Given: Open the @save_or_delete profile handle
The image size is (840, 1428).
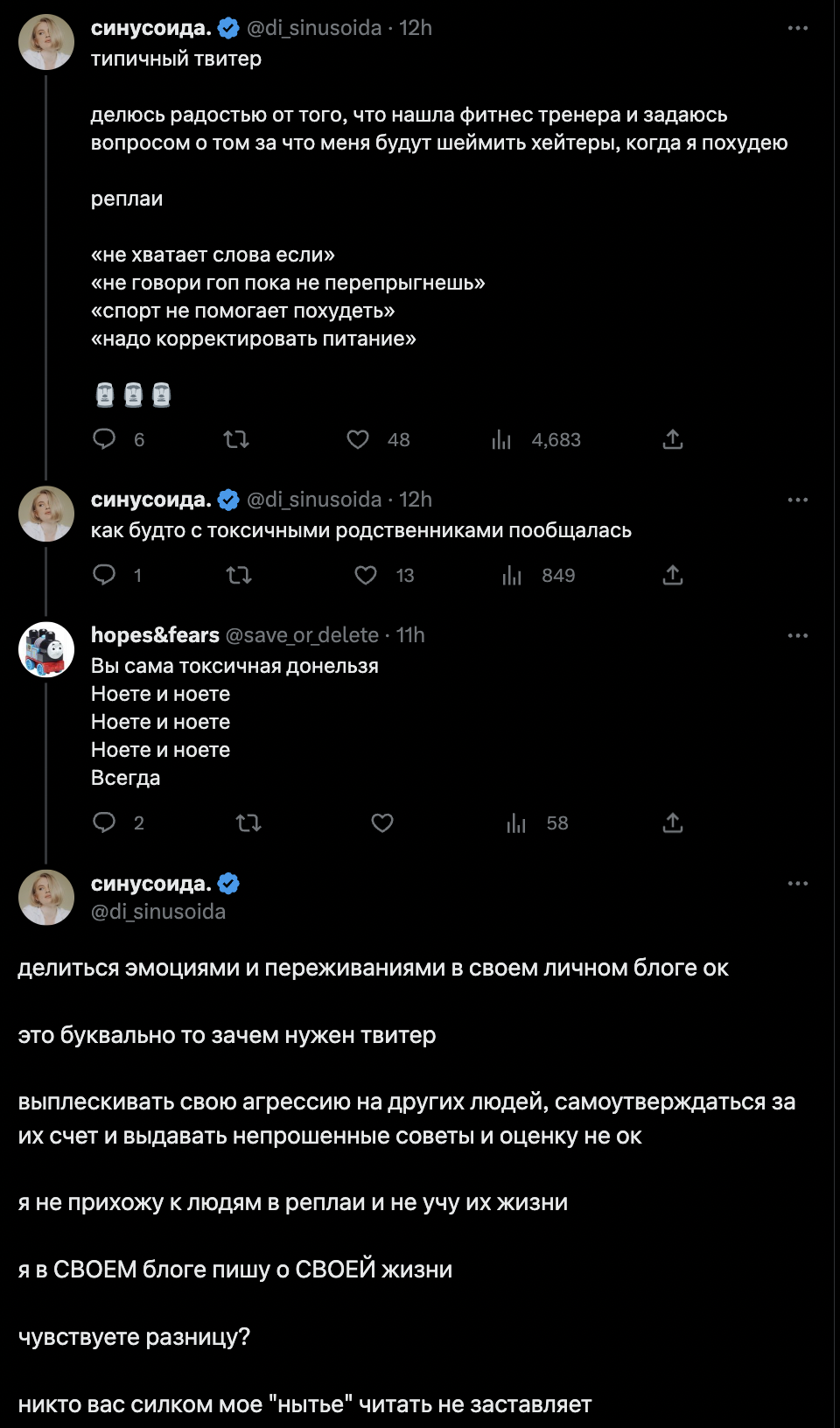Looking at the screenshot, I should tap(302, 635).
